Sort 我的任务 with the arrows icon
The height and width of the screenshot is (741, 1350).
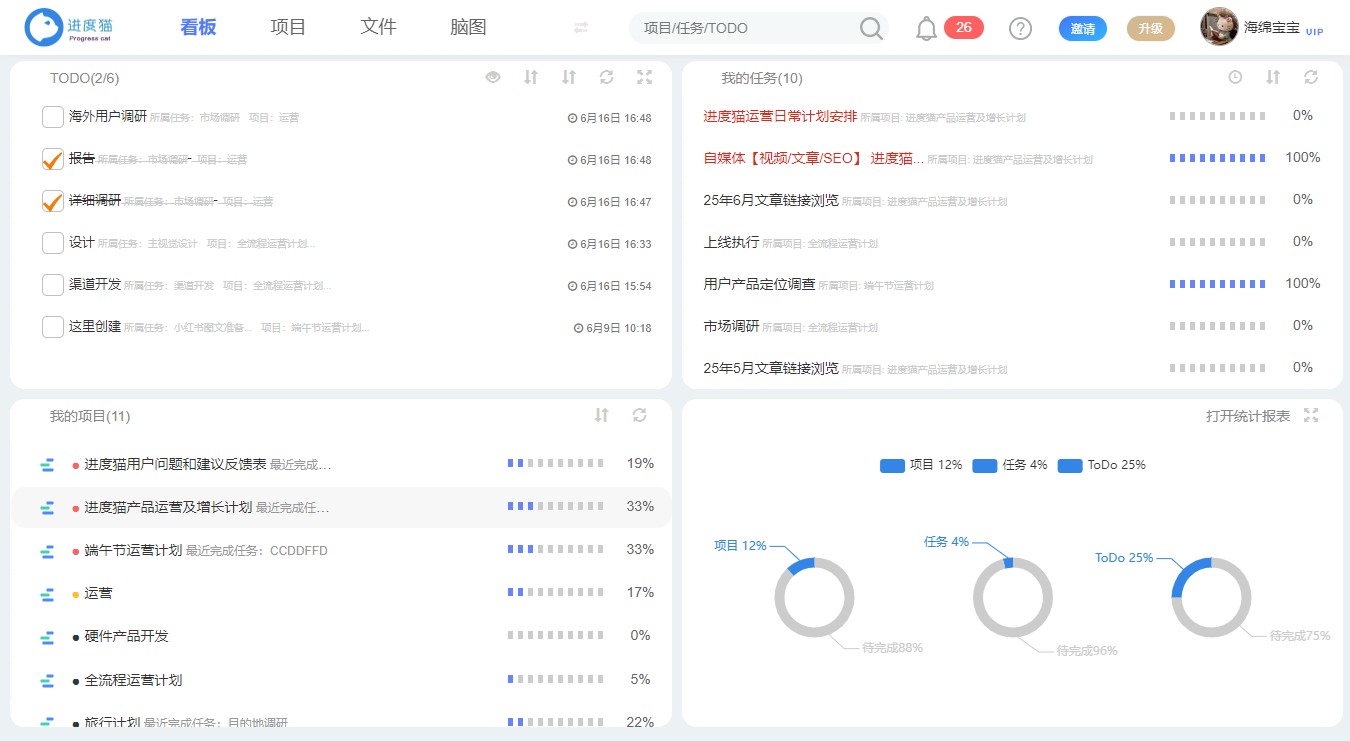[x=1271, y=76]
